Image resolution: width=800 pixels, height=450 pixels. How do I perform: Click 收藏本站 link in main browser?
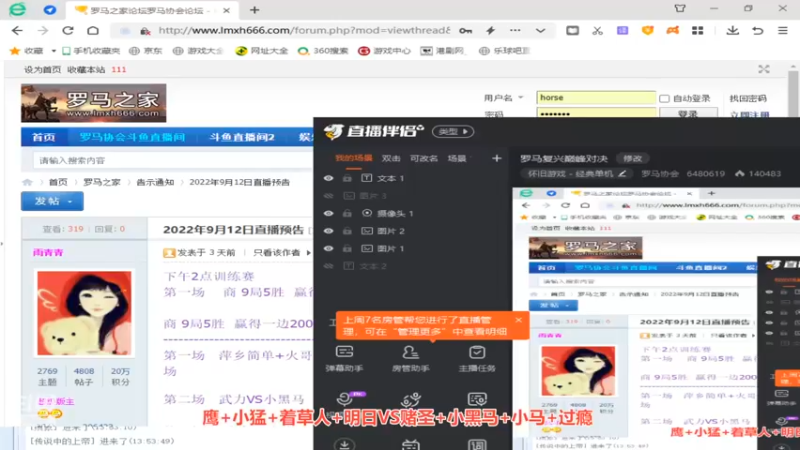[86, 69]
